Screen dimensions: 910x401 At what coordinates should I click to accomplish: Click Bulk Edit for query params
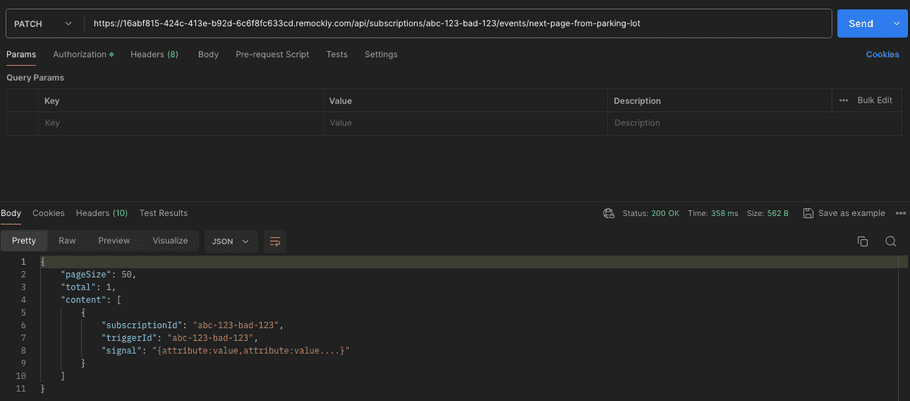pyautogui.click(x=874, y=101)
